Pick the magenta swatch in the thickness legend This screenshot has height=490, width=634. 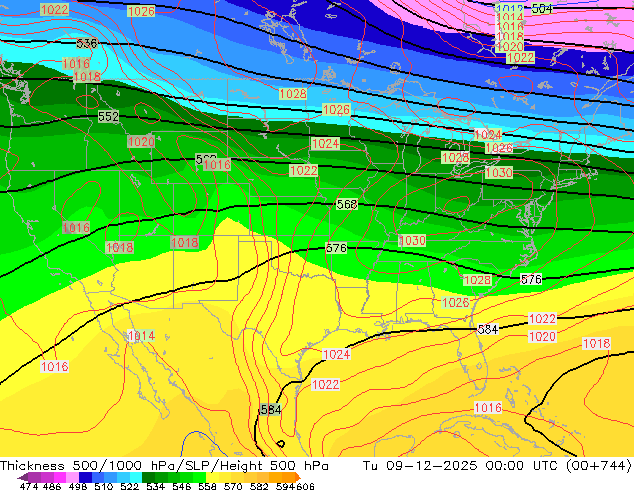(x=60, y=477)
